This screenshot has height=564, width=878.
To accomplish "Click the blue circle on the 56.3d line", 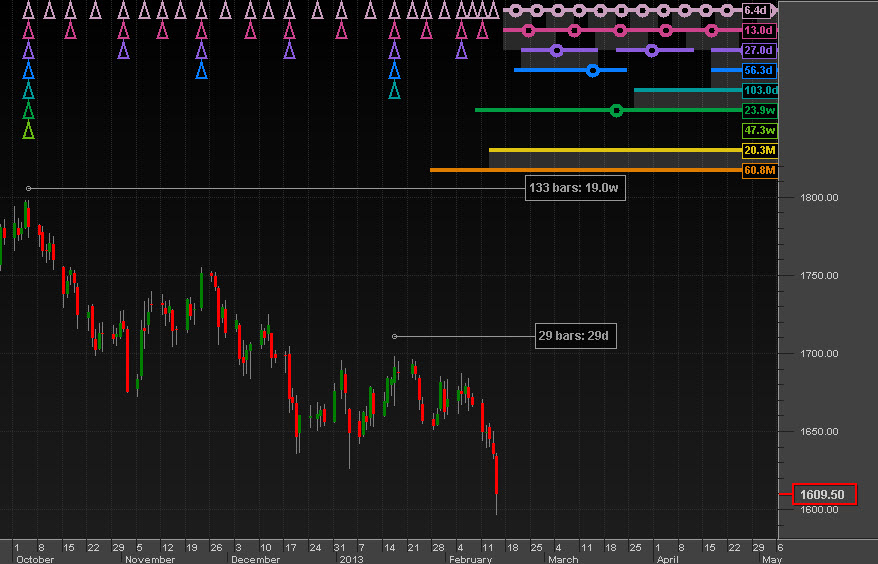I will [592, 70].
